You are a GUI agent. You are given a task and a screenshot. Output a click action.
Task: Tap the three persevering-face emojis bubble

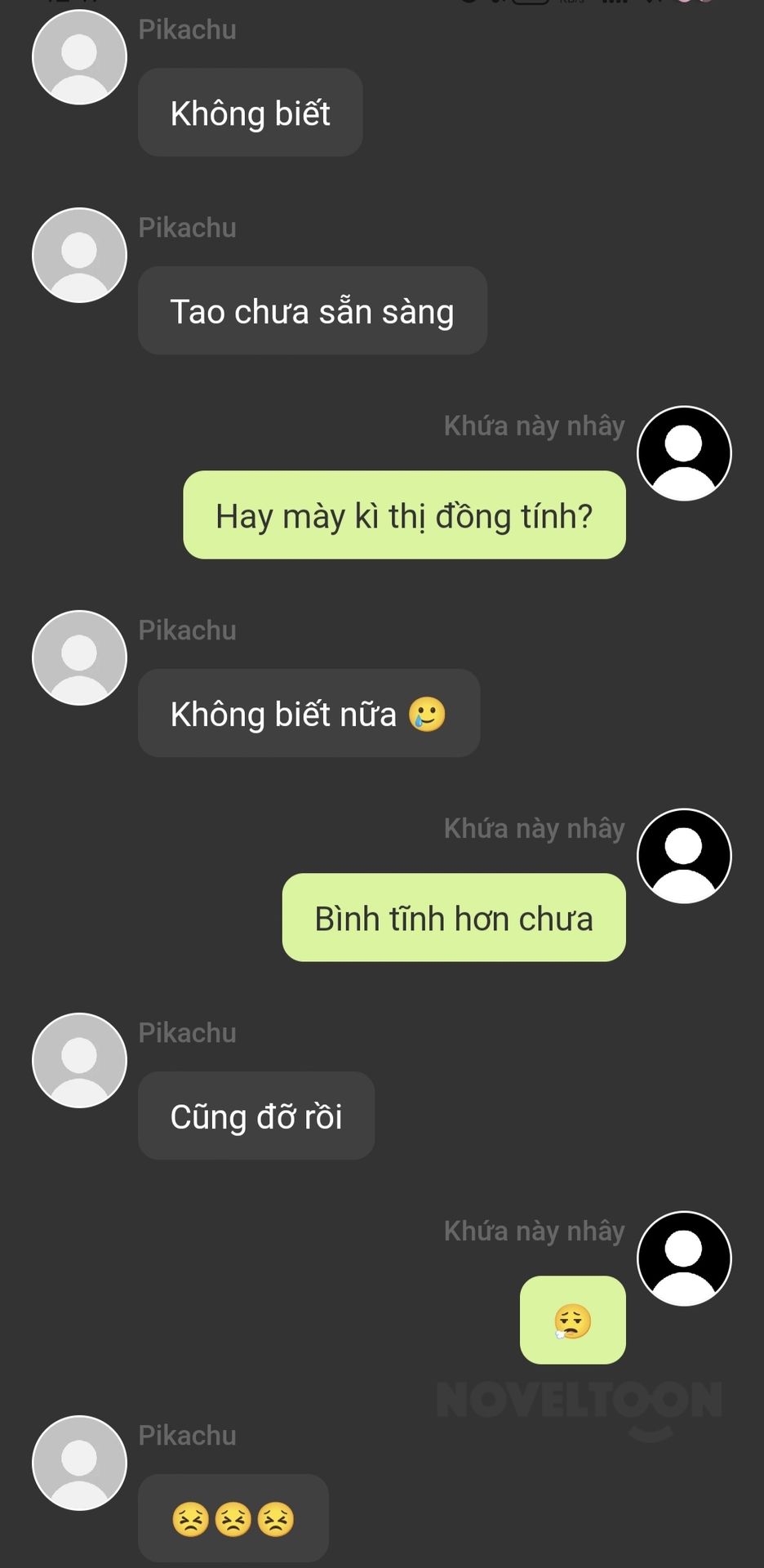(233, 1518)
